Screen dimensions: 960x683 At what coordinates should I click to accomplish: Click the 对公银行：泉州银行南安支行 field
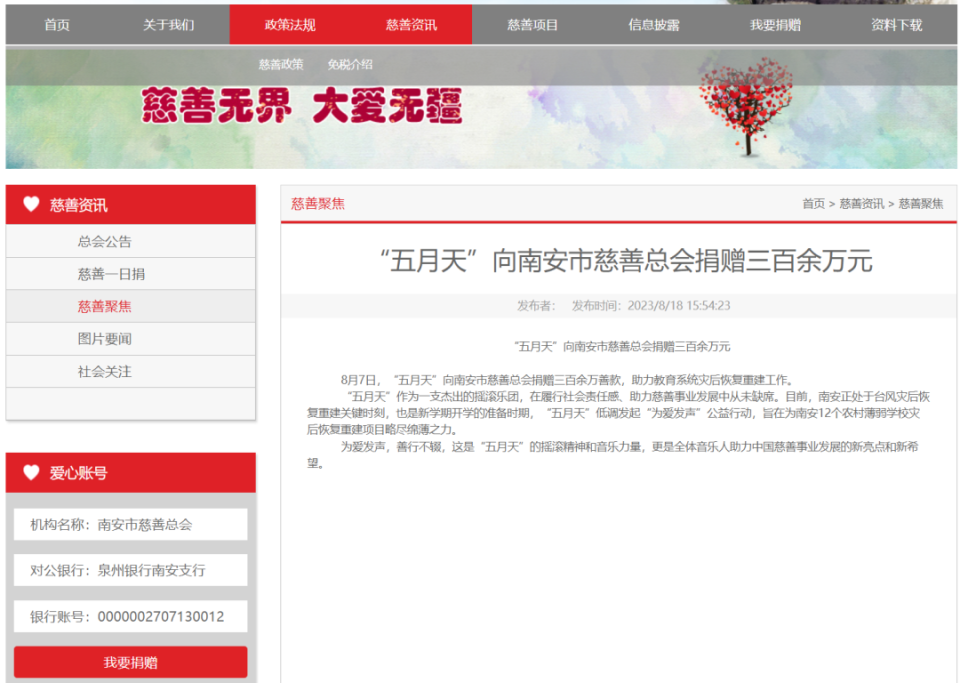coord(130,570)
